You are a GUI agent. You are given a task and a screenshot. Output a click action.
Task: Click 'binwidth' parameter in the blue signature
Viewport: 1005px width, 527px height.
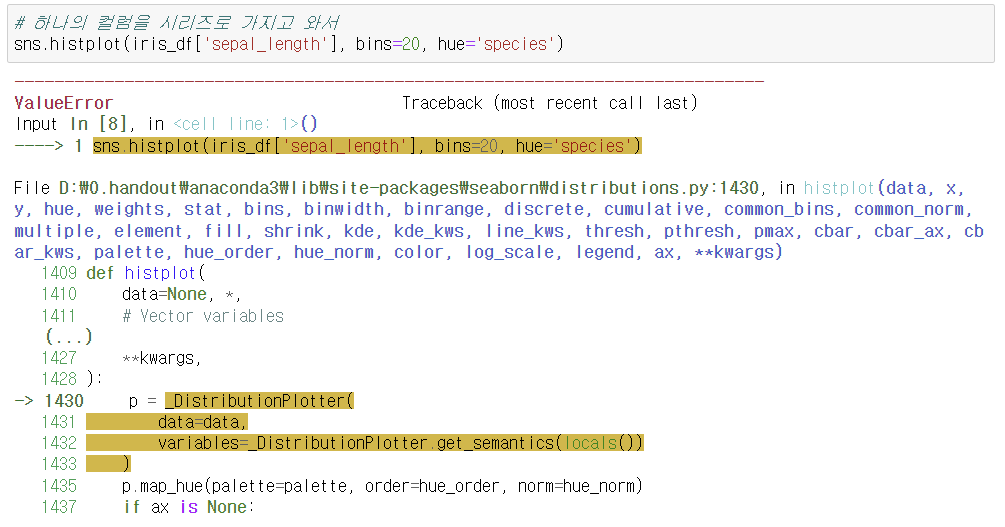346,210
